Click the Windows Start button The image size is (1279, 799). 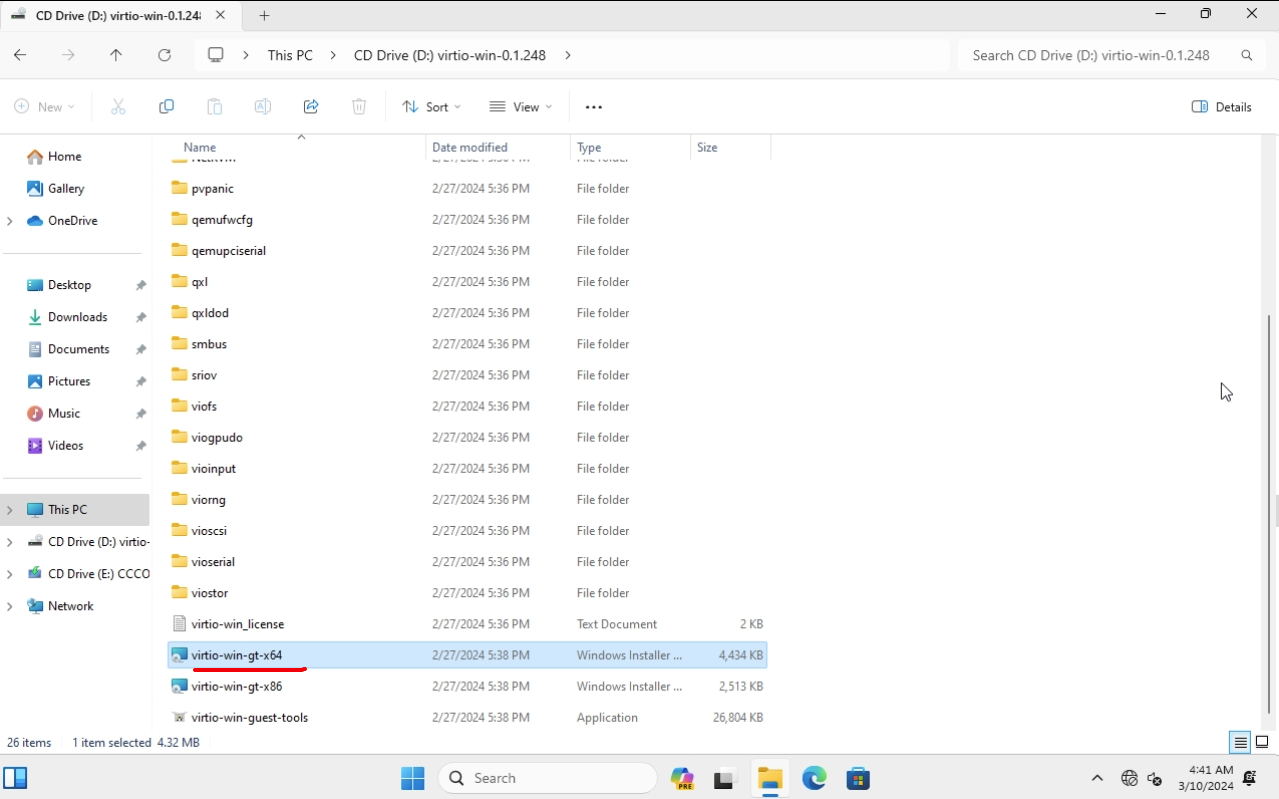[x=412, y=778]
